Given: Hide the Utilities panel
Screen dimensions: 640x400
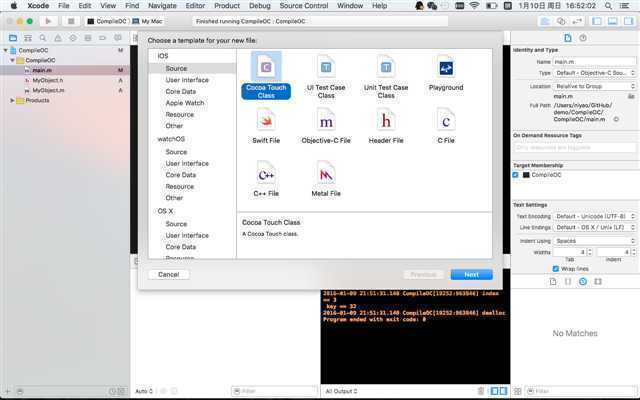Looking at the screenshot, I should click(628, 21).
